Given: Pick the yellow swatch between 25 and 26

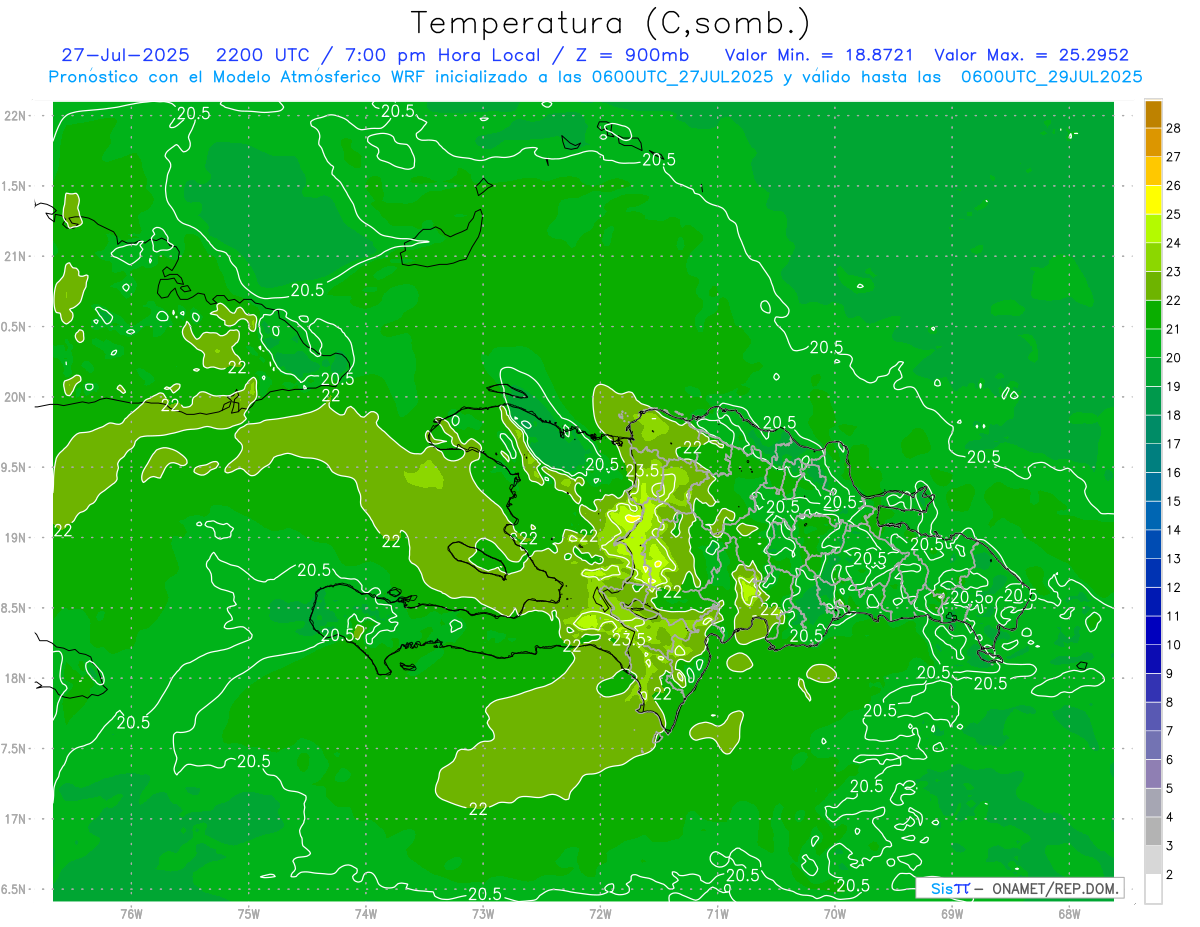Looking at the screenshot, I should pyautogui.click(x=1153, y=200).
